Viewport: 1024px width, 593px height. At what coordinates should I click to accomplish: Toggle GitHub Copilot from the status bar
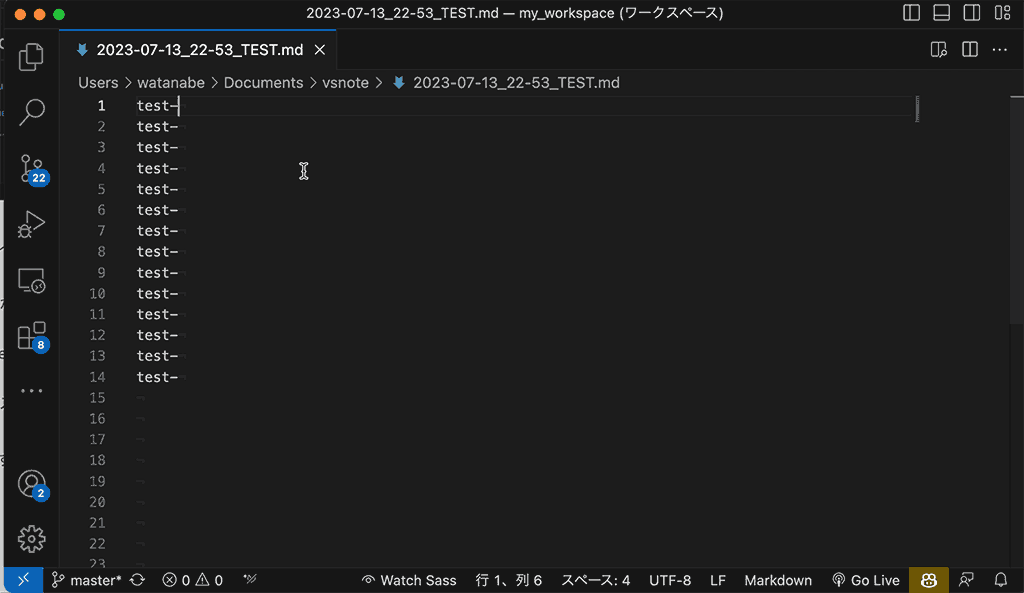click(x=928, y=580)
